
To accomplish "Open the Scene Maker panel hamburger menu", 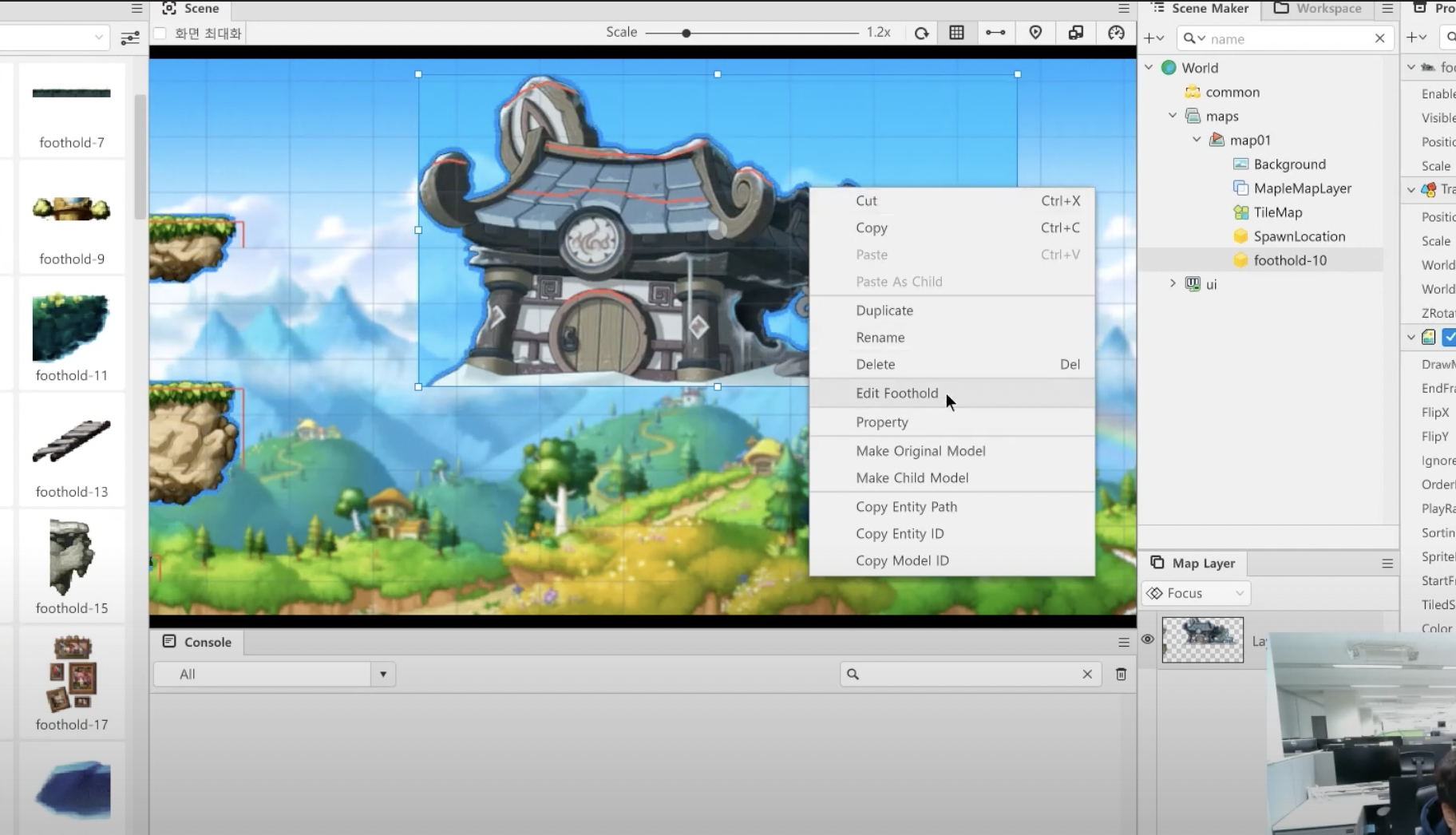I will coord(1387,8).
